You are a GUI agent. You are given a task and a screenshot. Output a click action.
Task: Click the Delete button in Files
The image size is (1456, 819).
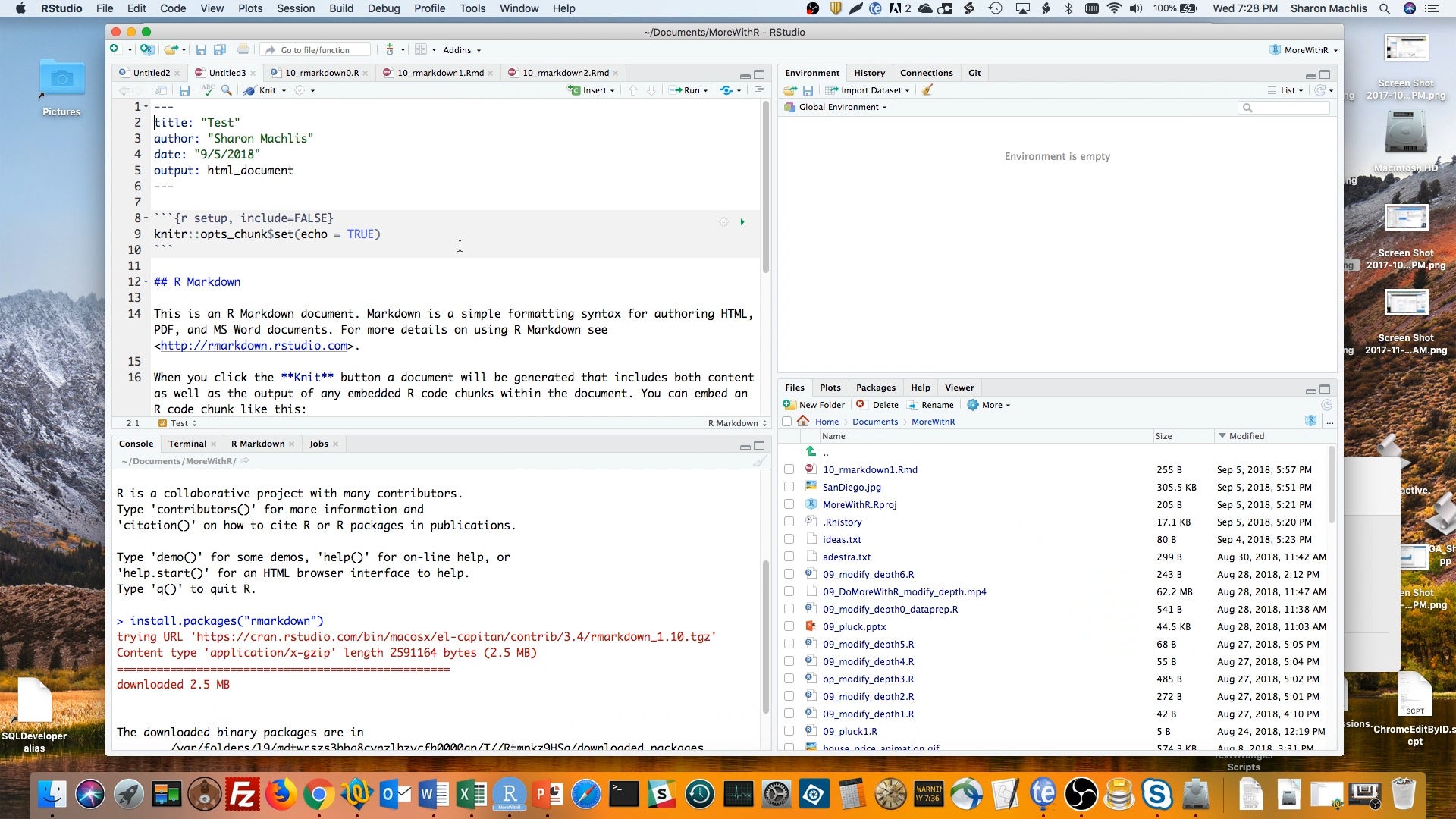coord(877,405)
